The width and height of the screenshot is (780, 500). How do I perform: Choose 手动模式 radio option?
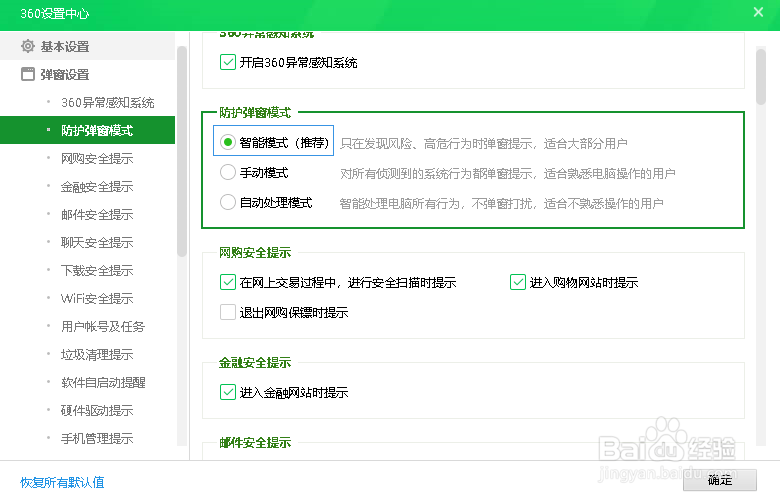click(227, 173)
